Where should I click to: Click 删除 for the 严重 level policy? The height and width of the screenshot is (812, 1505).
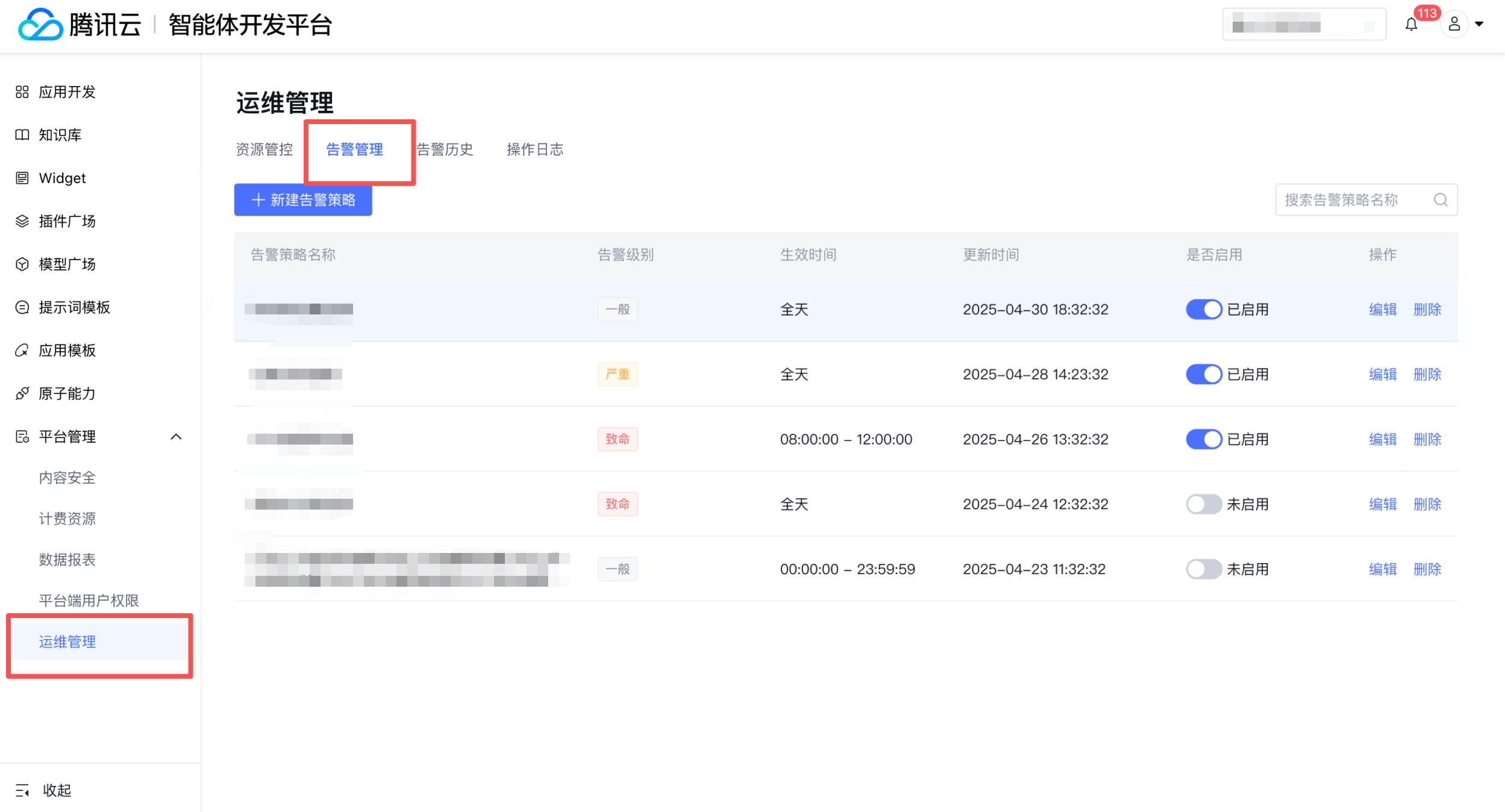click(x=1427, y=375)
